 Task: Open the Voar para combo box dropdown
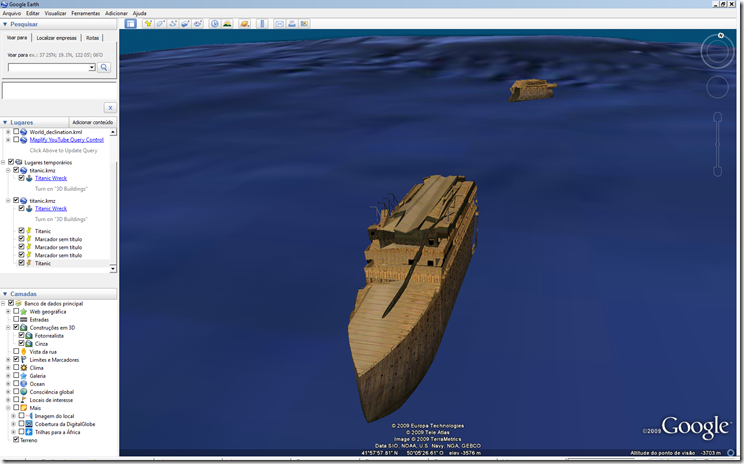click(92, 67)
